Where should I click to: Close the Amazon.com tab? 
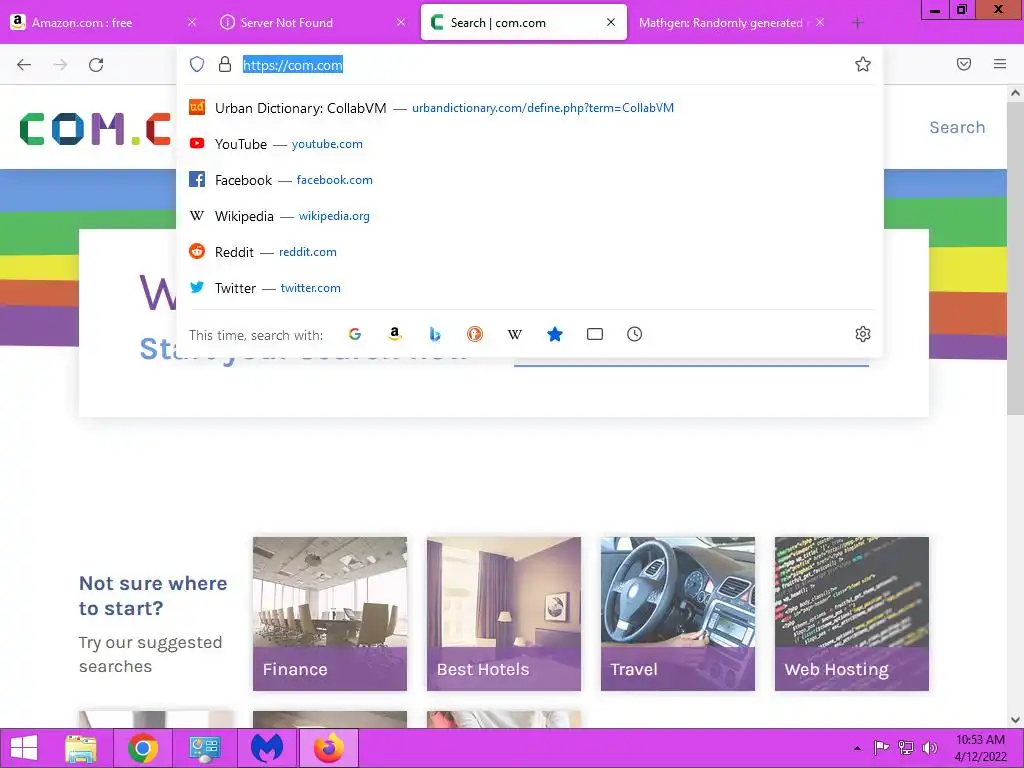click(191, 22)
